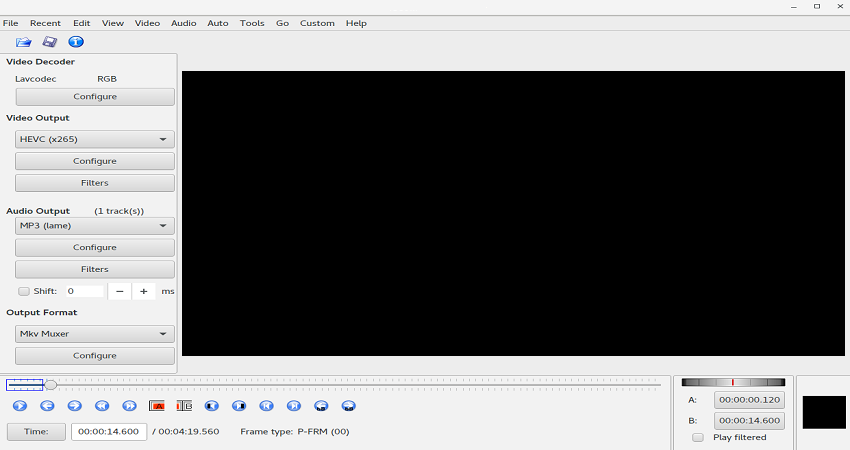The width and height of the screenshot is (850, 450).
Task: Open the Audio menu
Action: pos(184,23)
